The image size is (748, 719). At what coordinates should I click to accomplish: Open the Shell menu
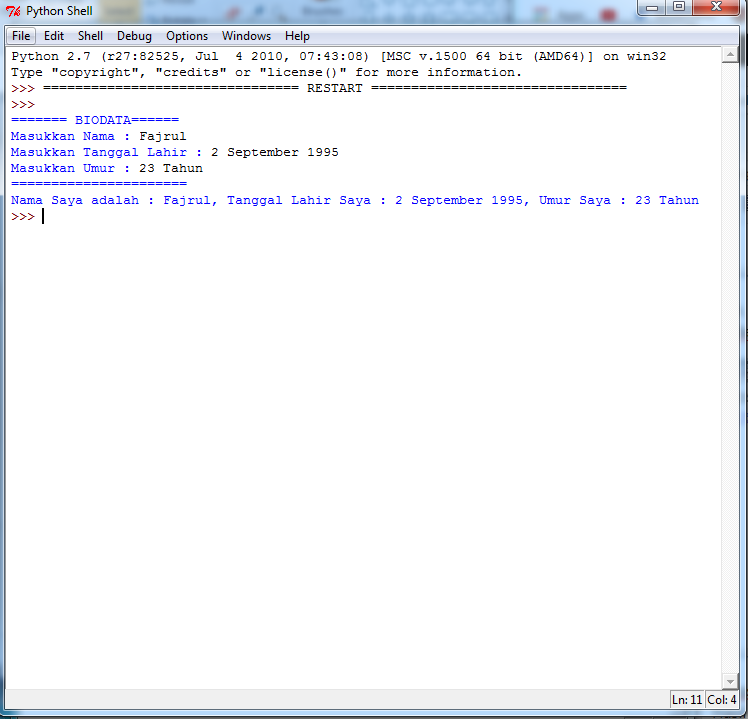(90, 36)
